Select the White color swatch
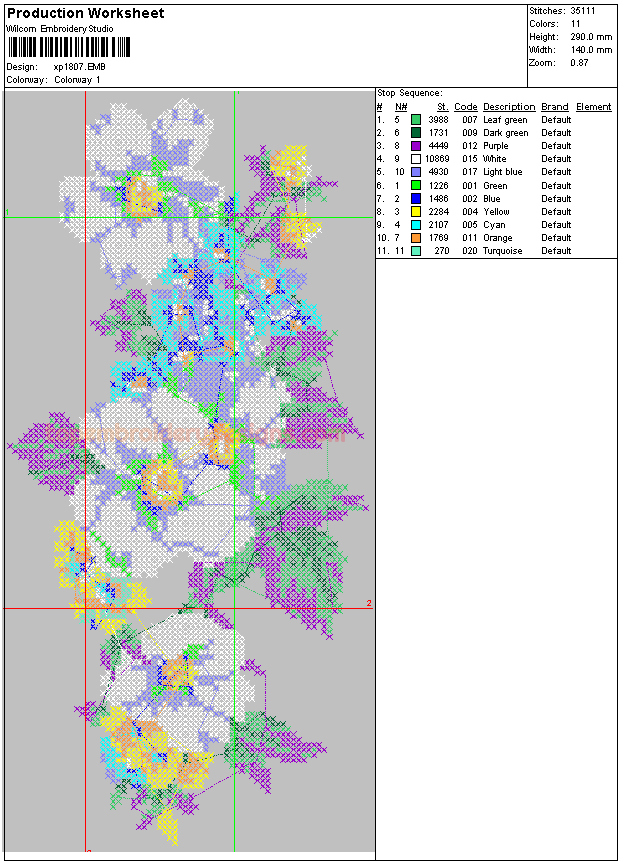The image size is (620, 861). (416, 159)
